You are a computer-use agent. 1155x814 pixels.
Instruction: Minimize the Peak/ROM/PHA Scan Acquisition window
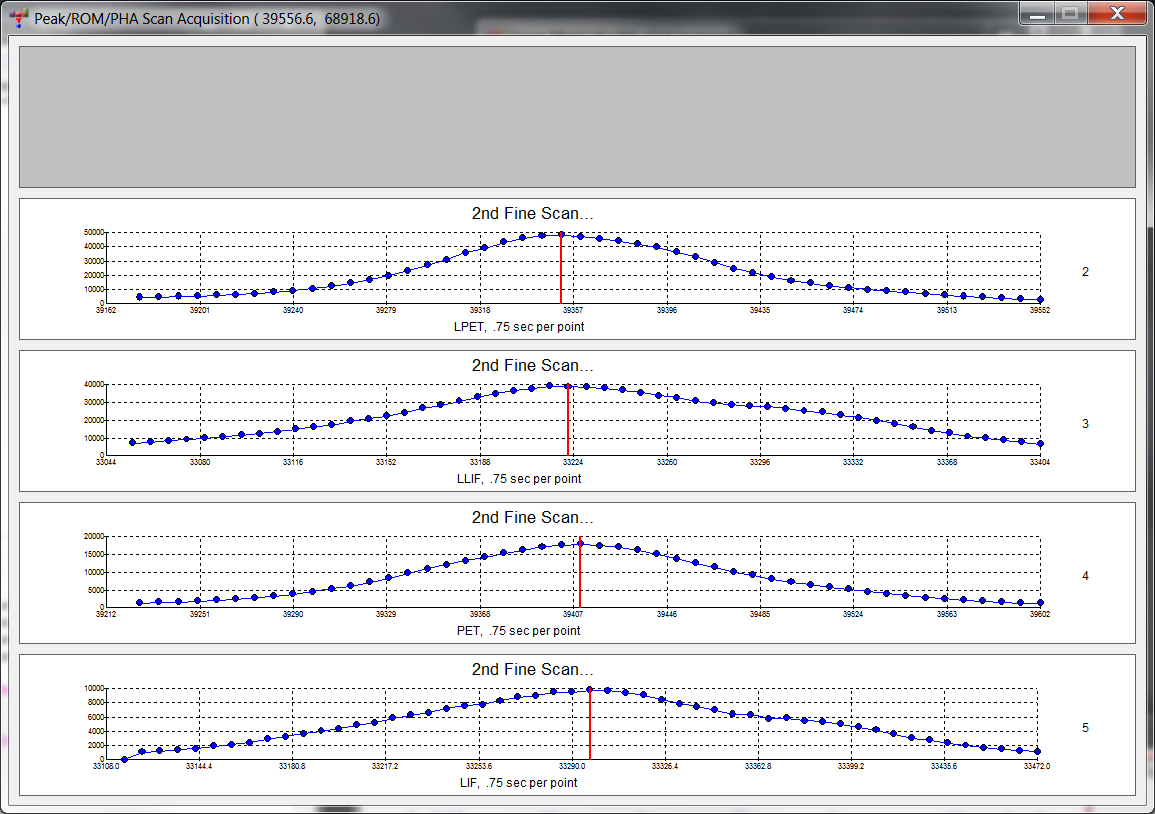tap(1039, 14)
